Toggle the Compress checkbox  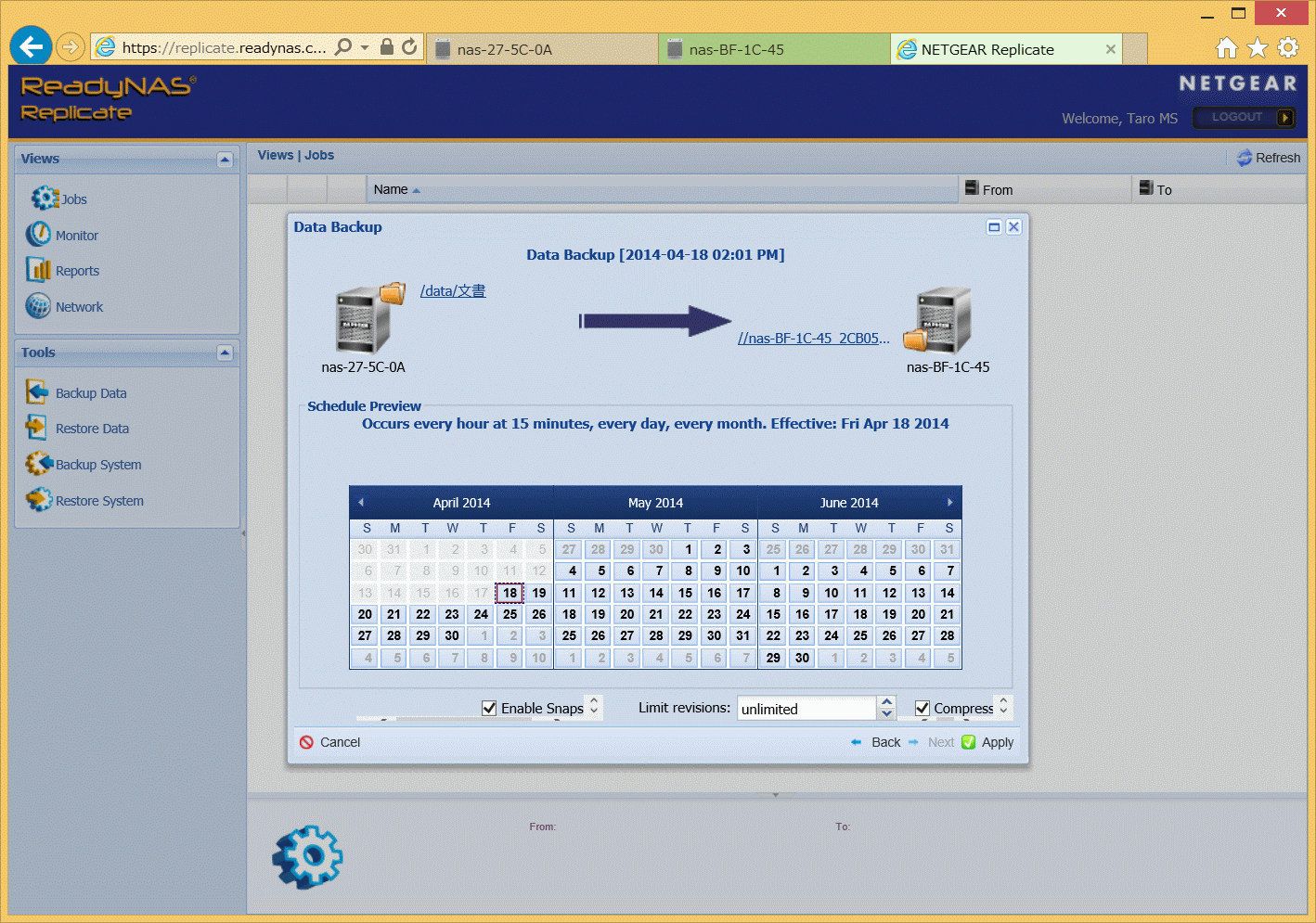click(x=922, y=708)
